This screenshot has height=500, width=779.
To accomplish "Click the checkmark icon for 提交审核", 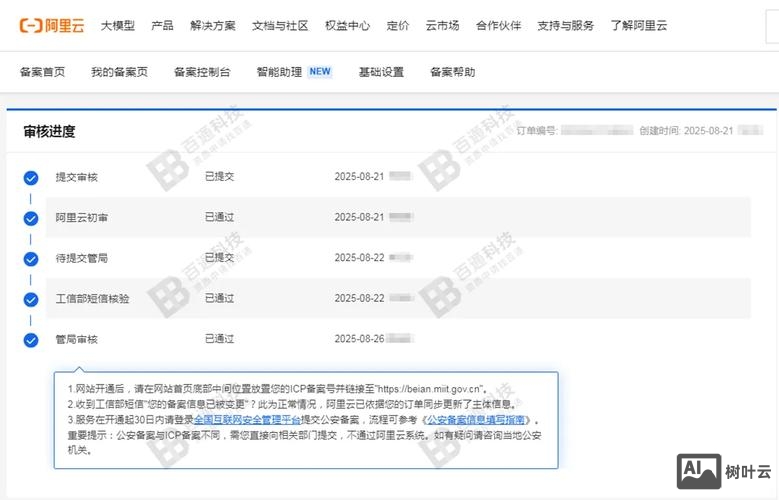I will [x=31, y=177].
